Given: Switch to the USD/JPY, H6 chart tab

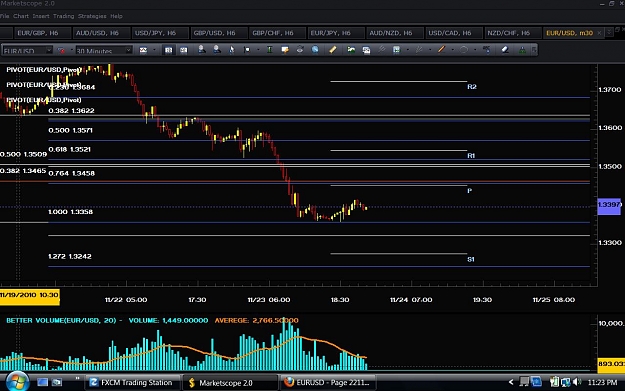Looking at the screenshot, I should click(159, 33).
